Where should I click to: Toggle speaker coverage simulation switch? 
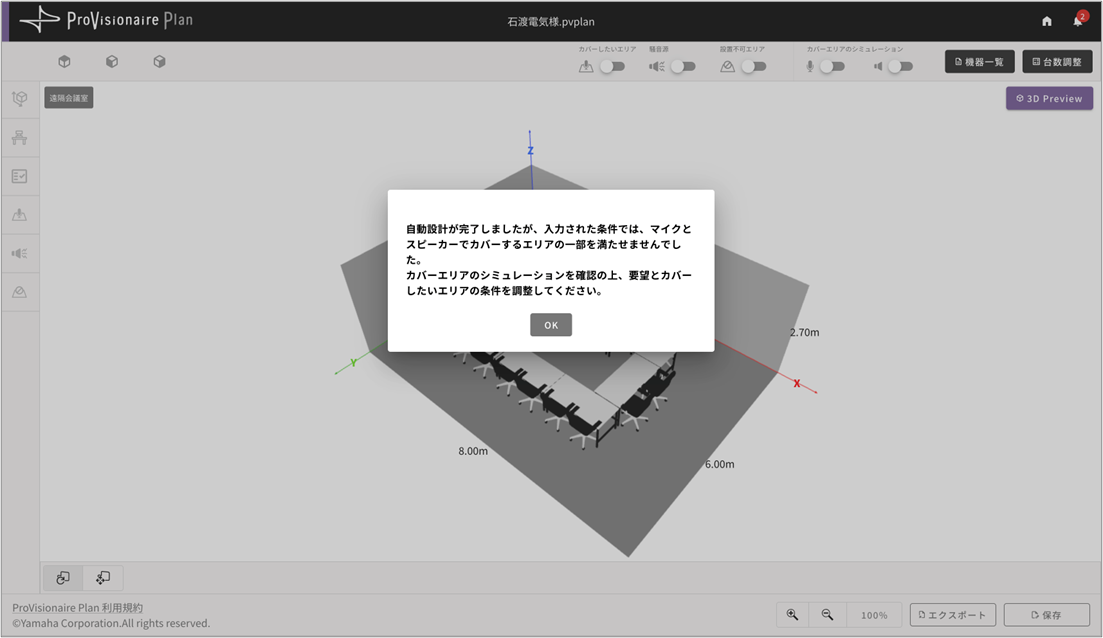point(900,67)
